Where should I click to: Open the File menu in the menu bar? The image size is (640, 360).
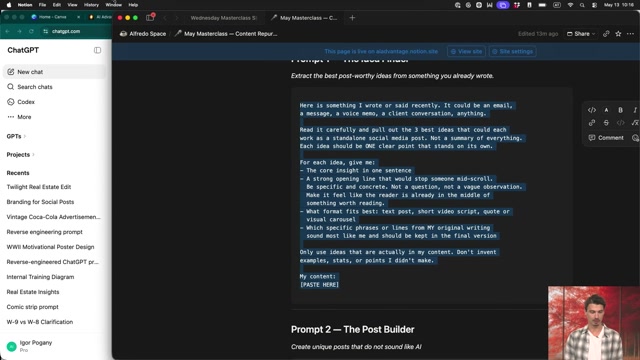tap(42, 5)
